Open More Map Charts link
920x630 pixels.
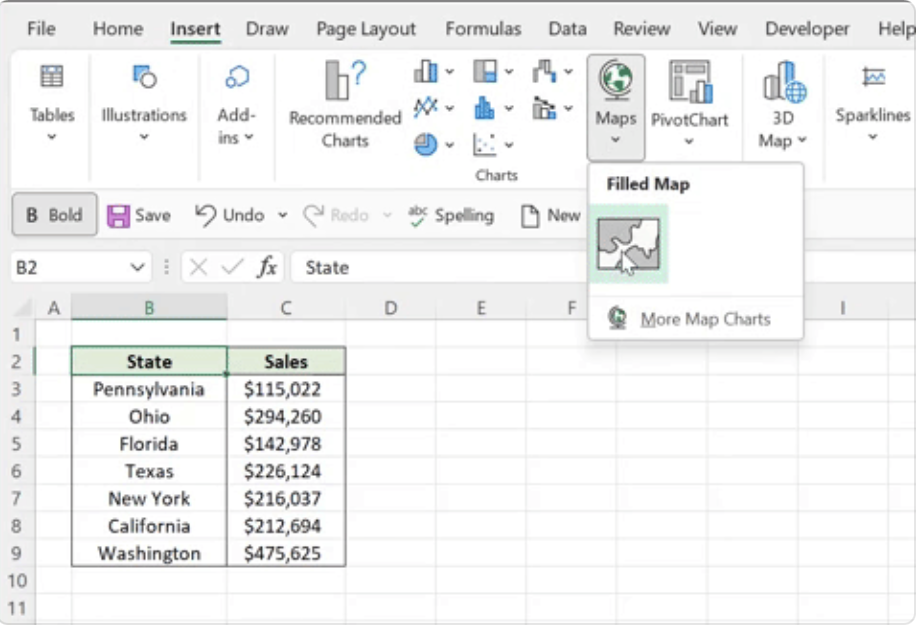click(705, 319)
